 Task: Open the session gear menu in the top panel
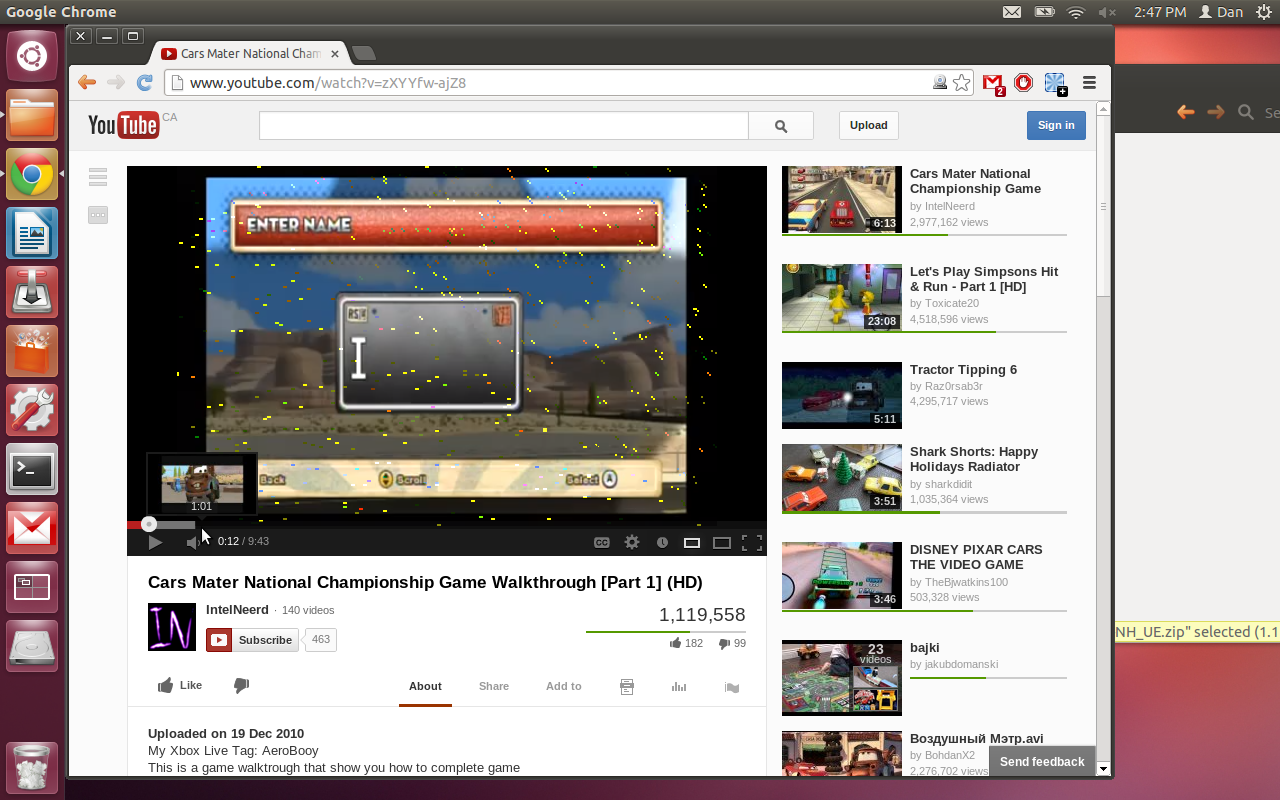coord(1262,12)
